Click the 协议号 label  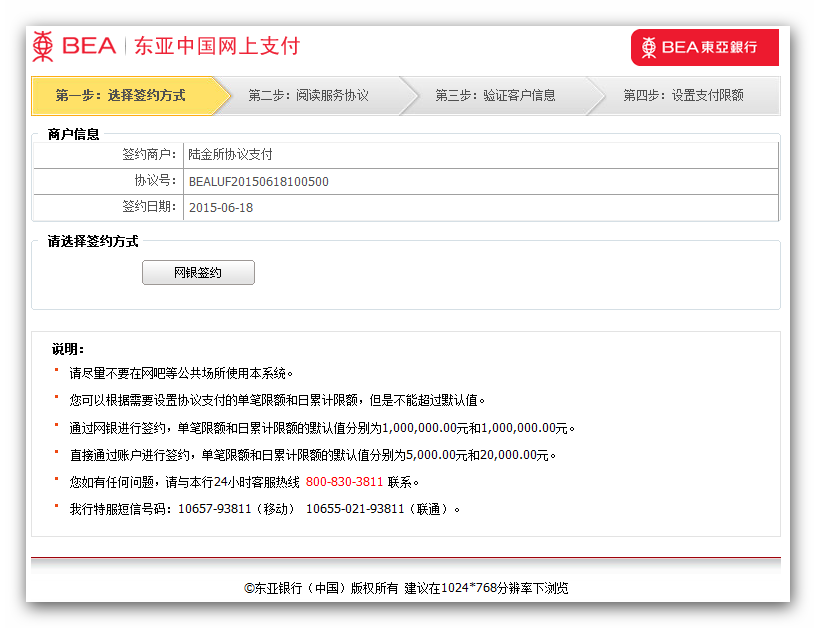156,181
